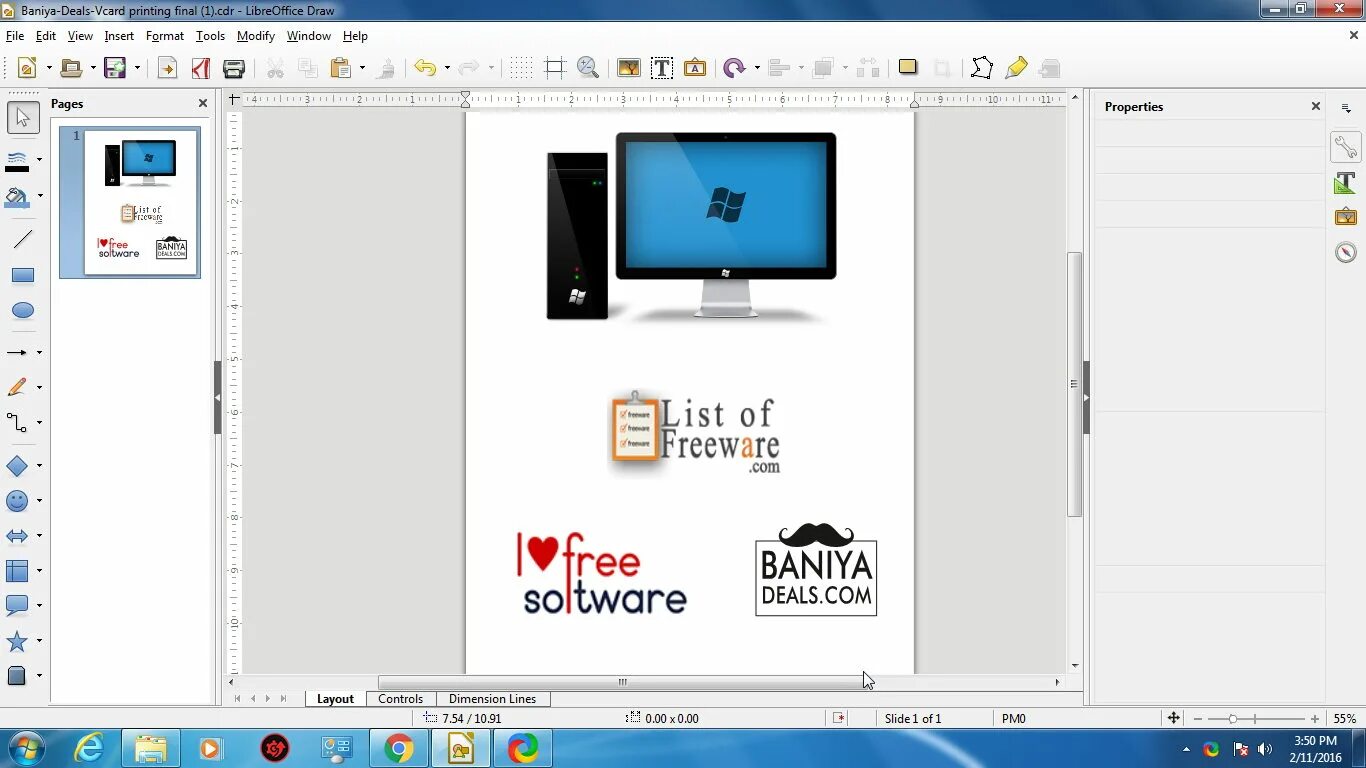Close the Properties sidebar
Viewport: 1366px width, 768px height.
click(1316, 106)
